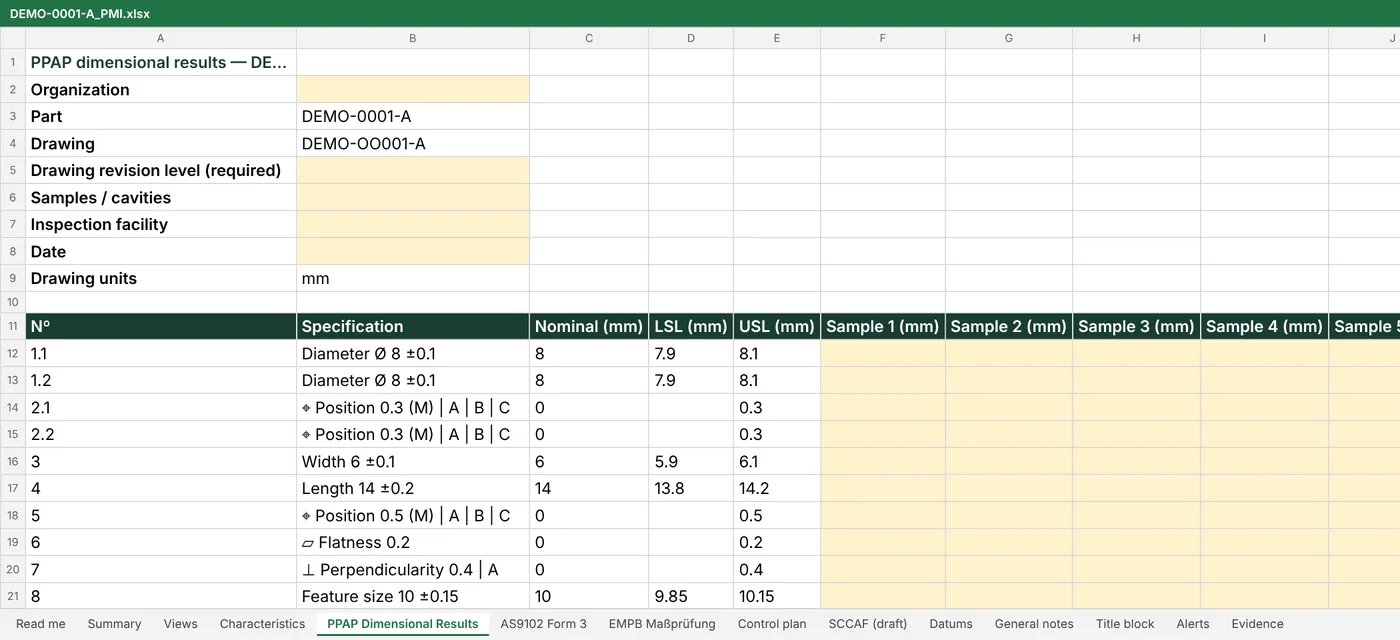Select column E header

pyautogui.click(x=777, y=38)
